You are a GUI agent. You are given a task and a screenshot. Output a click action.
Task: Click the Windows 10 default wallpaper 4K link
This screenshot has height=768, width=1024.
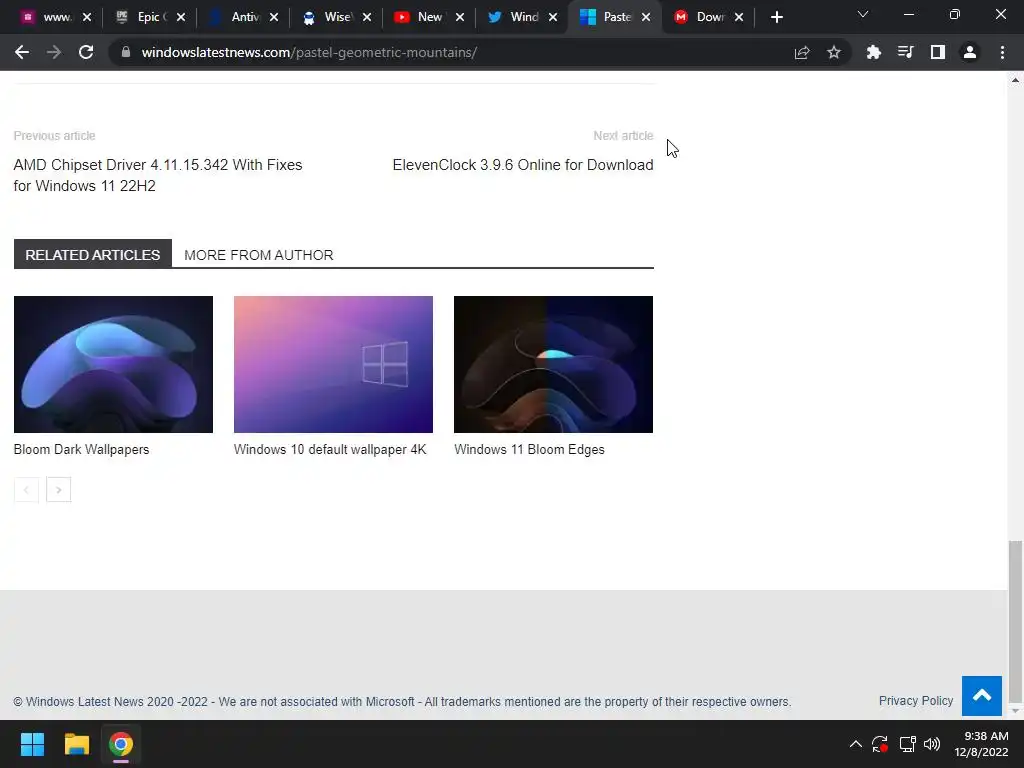pos(330,449)
